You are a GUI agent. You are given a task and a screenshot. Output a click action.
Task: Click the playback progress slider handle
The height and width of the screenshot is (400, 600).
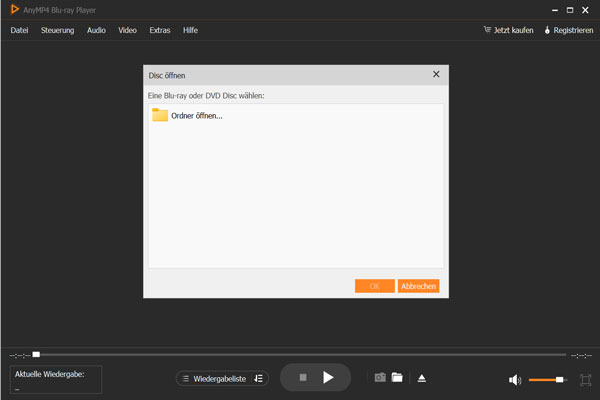click(36, 354)
